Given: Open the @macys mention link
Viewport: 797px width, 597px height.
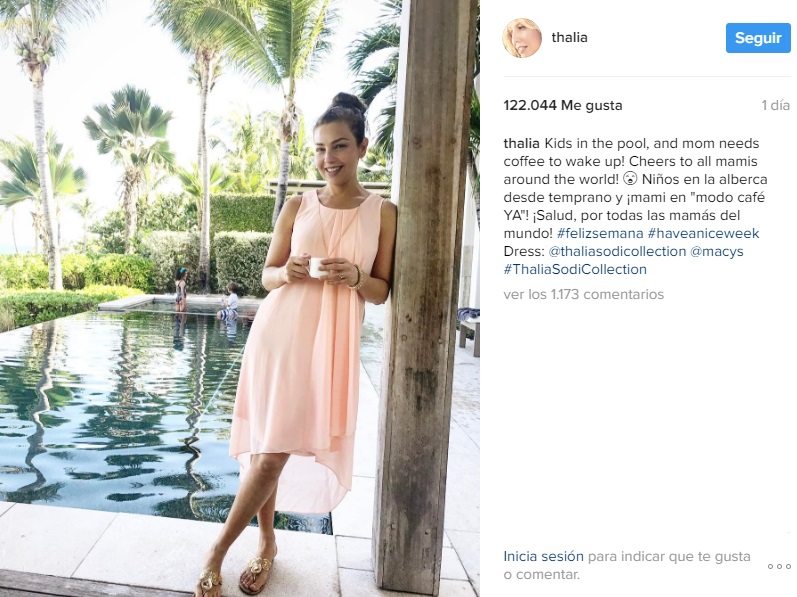Looking at the screenshot, I should point(716,252).
